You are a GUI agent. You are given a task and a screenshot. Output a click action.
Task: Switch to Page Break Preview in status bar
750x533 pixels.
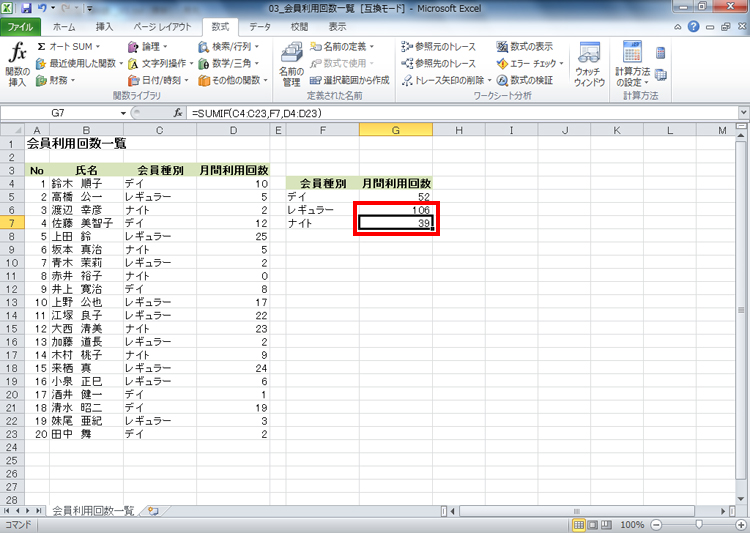pos(606,525)
